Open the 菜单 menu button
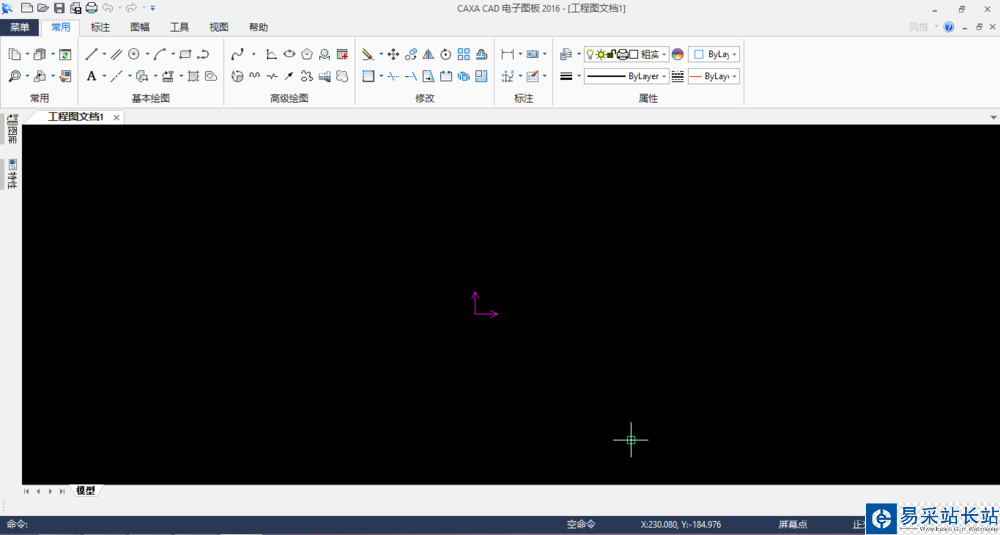Screen dimensions: 1000x535 [x=20, y=27]
